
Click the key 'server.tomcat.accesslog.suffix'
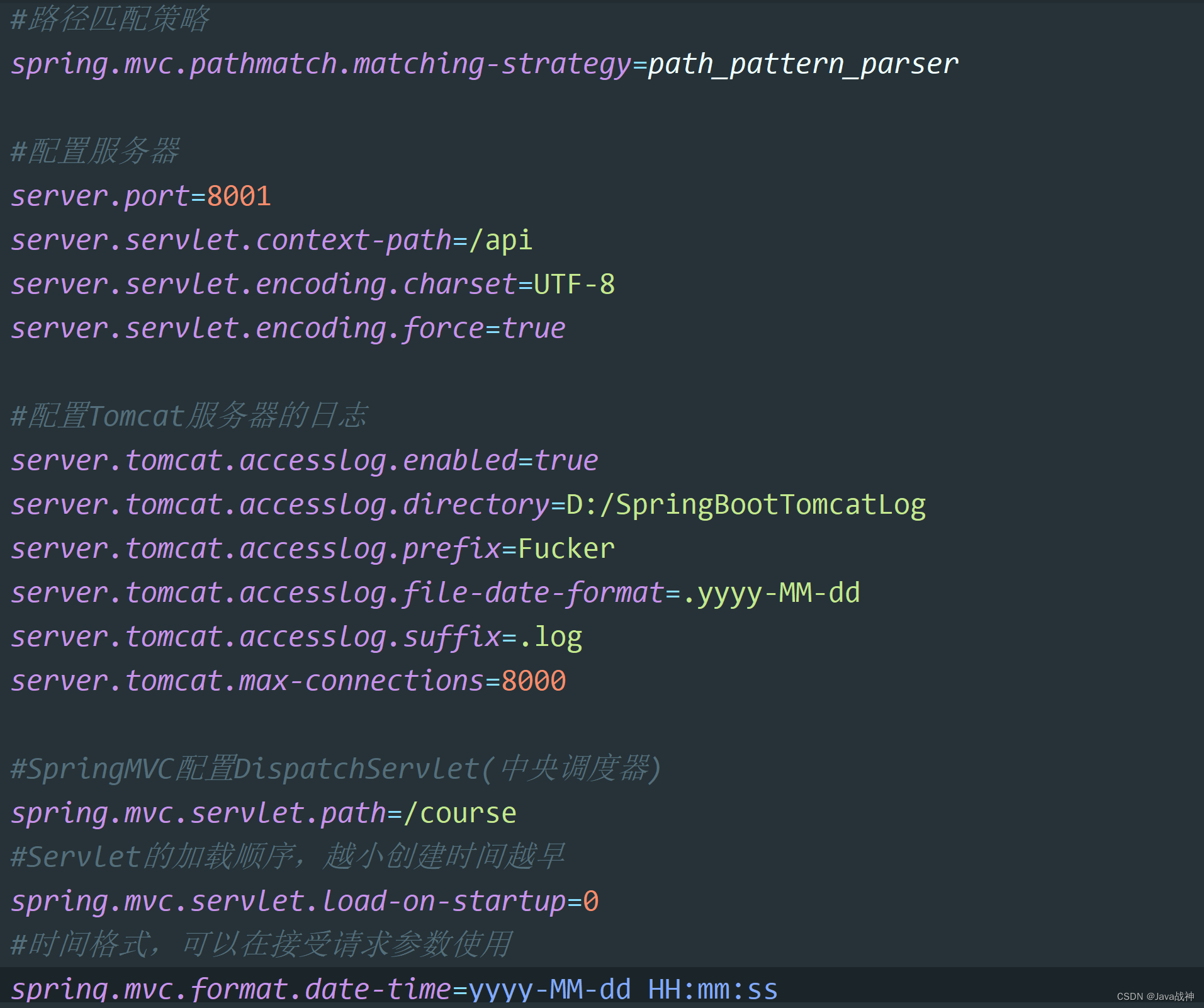pos(256,637)
